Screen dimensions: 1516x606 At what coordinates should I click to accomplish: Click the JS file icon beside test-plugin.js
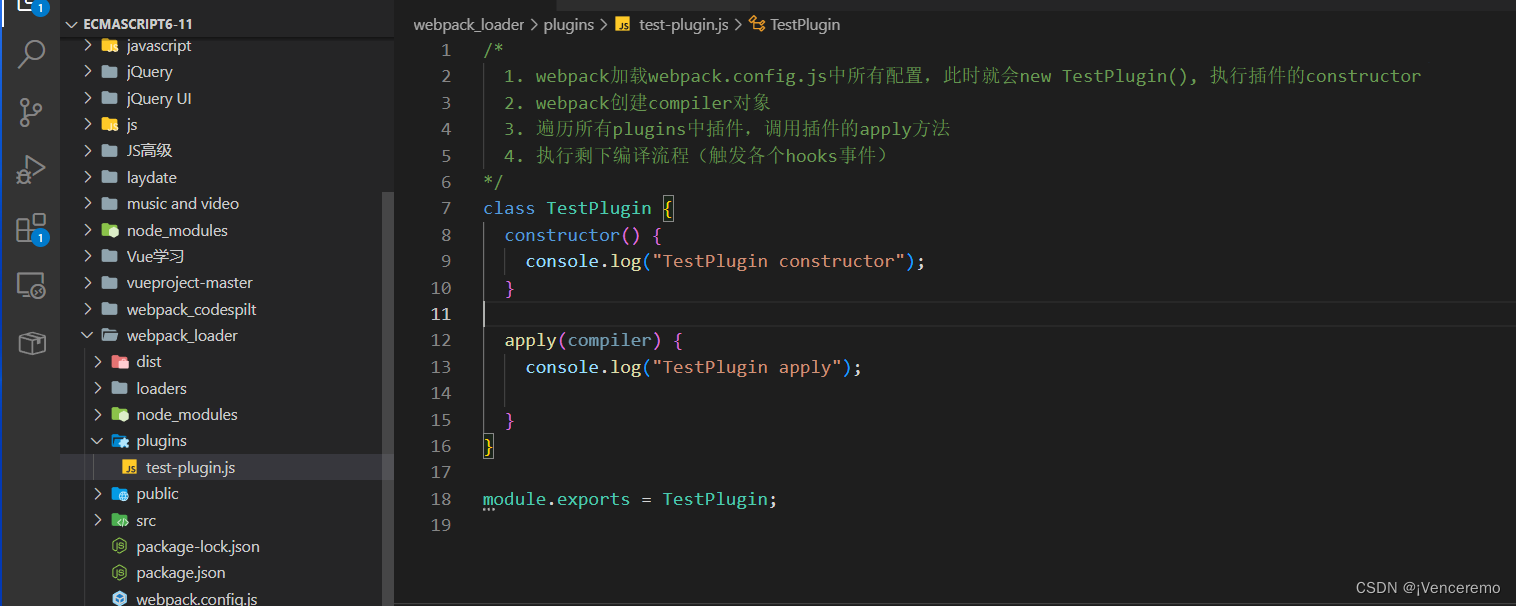pos(128,466)
